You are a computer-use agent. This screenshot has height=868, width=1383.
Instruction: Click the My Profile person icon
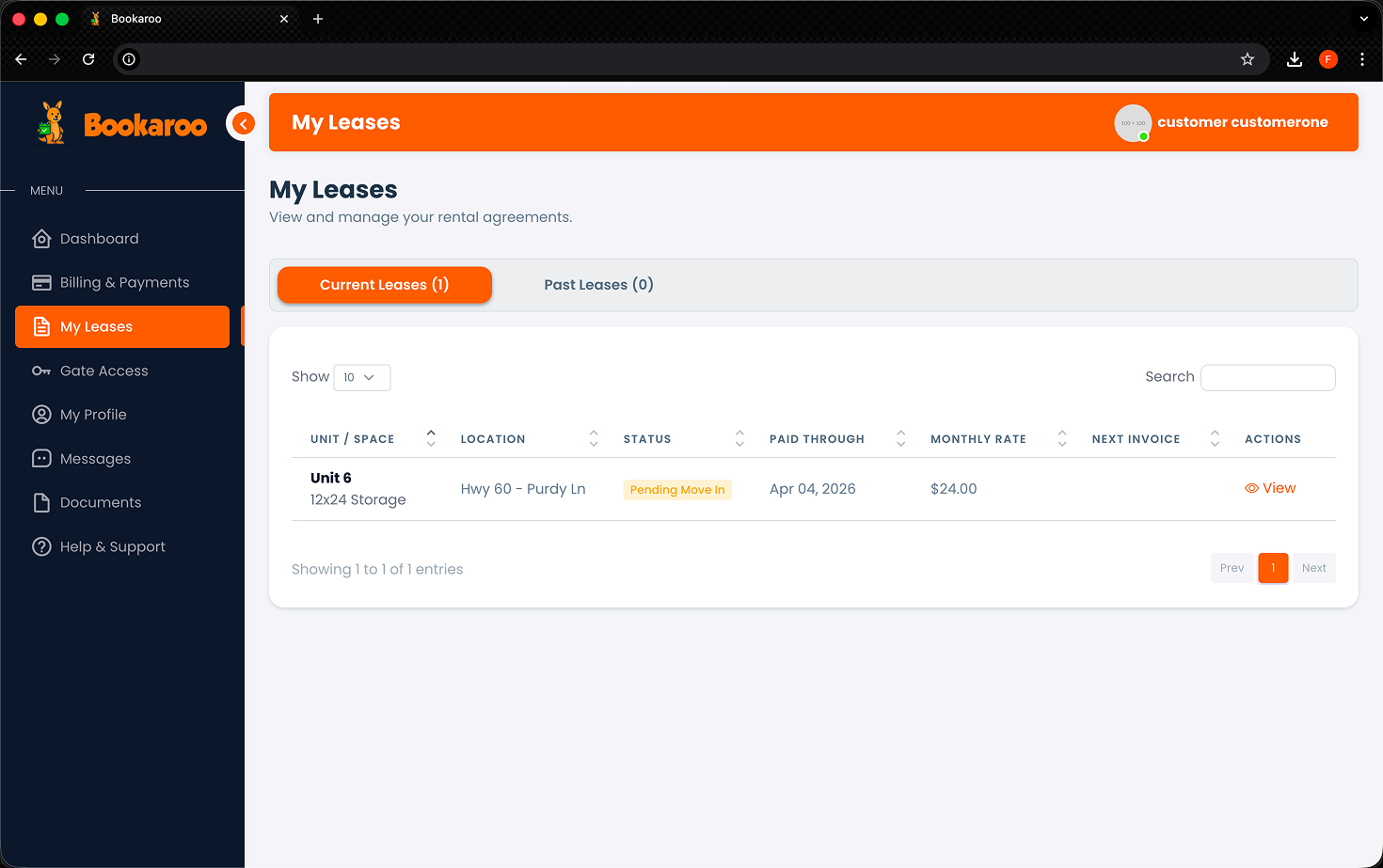pyautogui.click(x=41, y=414)
